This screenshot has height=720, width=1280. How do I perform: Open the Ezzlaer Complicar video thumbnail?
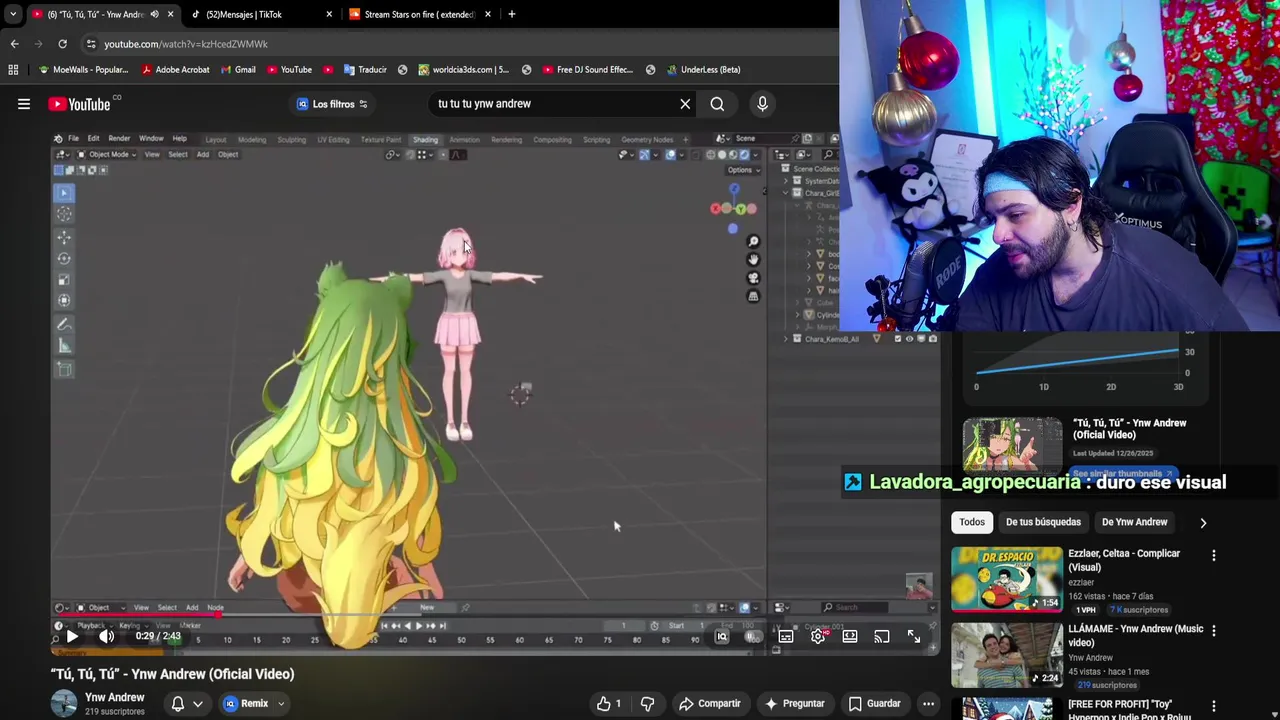[1007, 578]
